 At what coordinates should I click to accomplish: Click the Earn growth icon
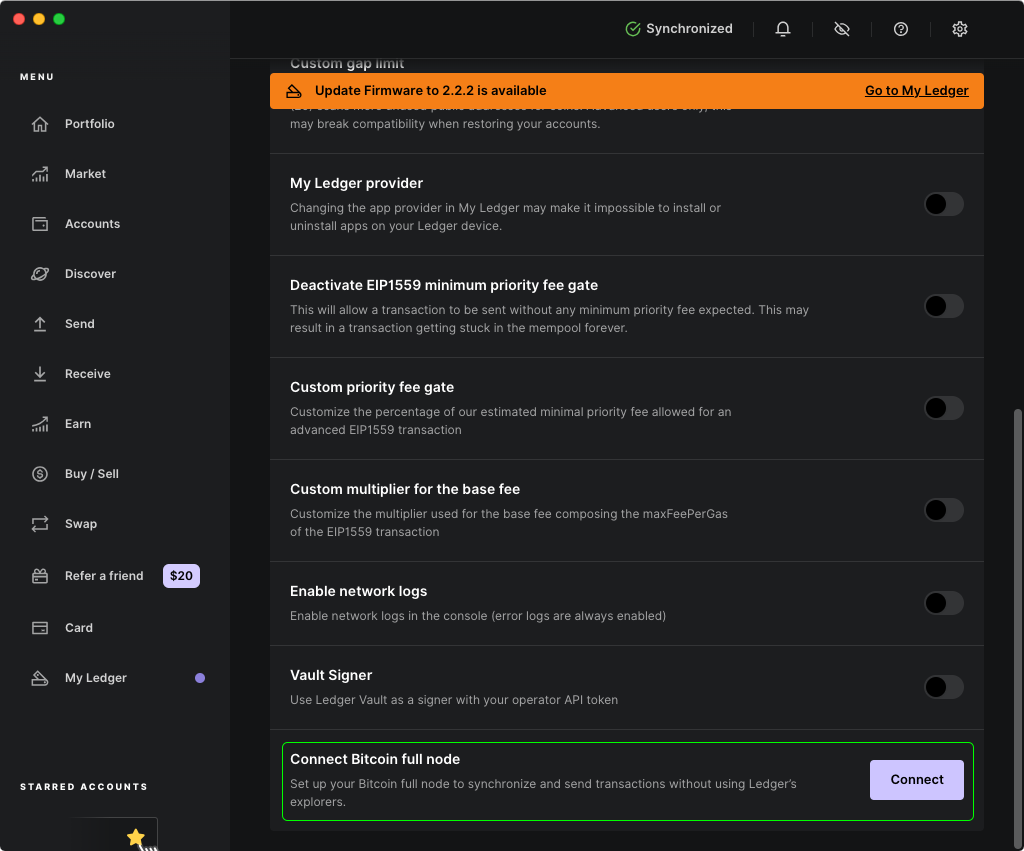[40, 424]
